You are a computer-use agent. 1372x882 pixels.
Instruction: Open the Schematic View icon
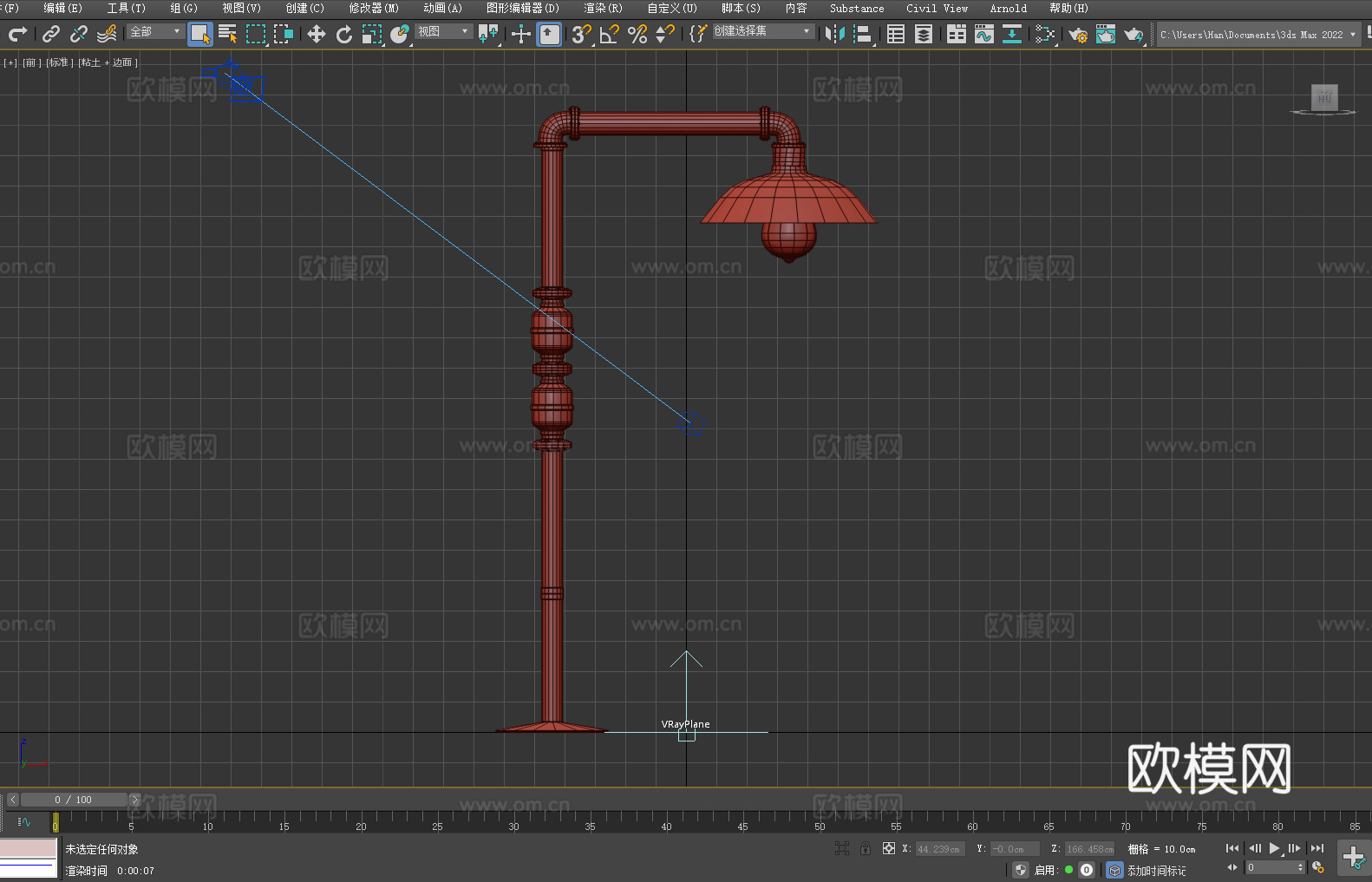click(1045, 34)
